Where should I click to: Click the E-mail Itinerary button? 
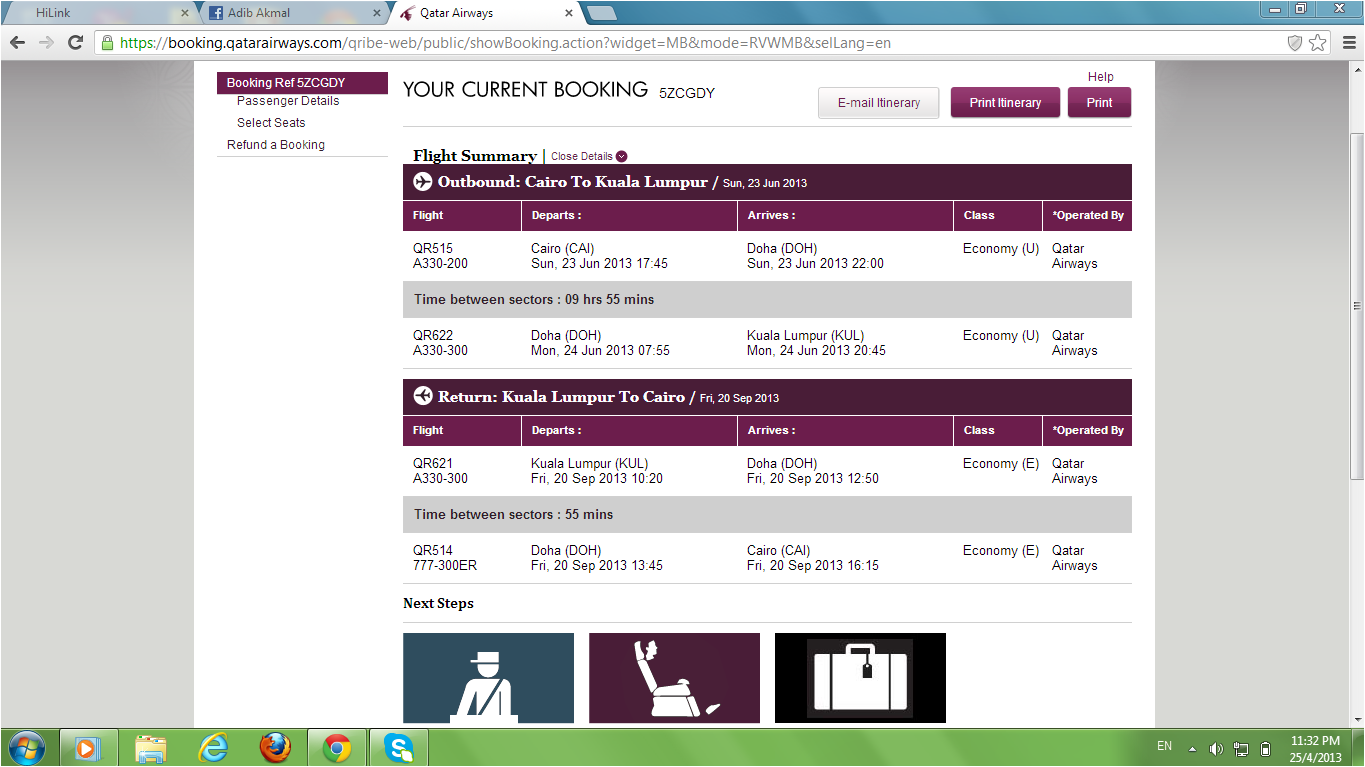click(878, 103)
